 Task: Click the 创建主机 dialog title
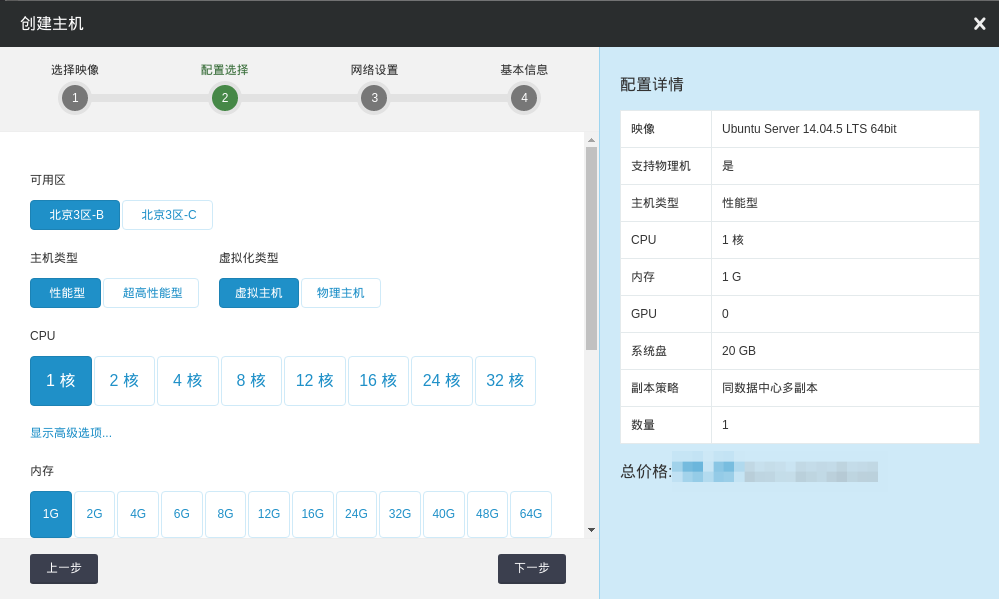[x=52, y=24]
